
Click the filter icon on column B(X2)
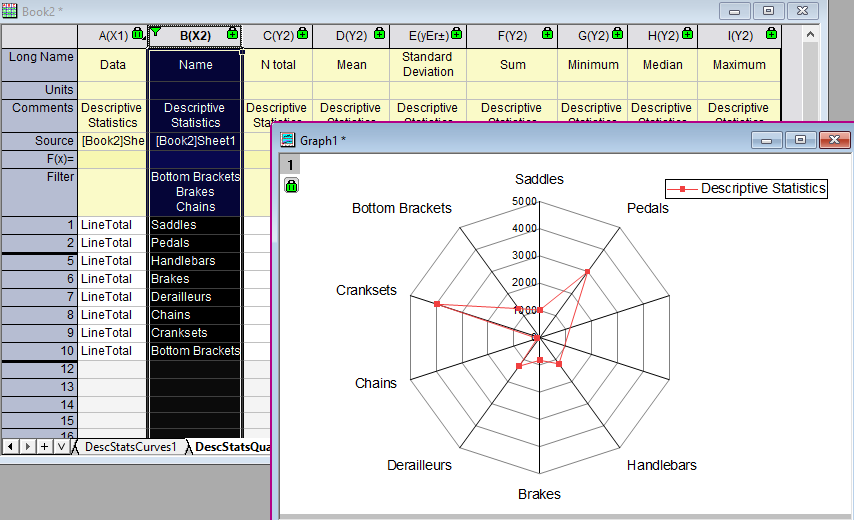[x=155, y=33]
